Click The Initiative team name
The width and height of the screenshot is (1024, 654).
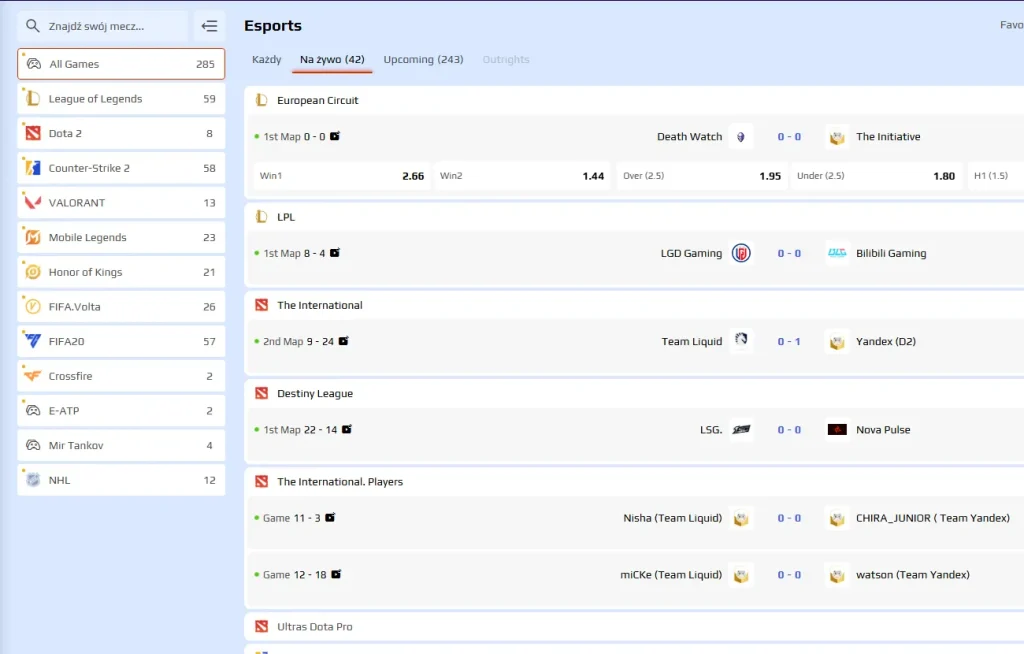pos(888,137)
